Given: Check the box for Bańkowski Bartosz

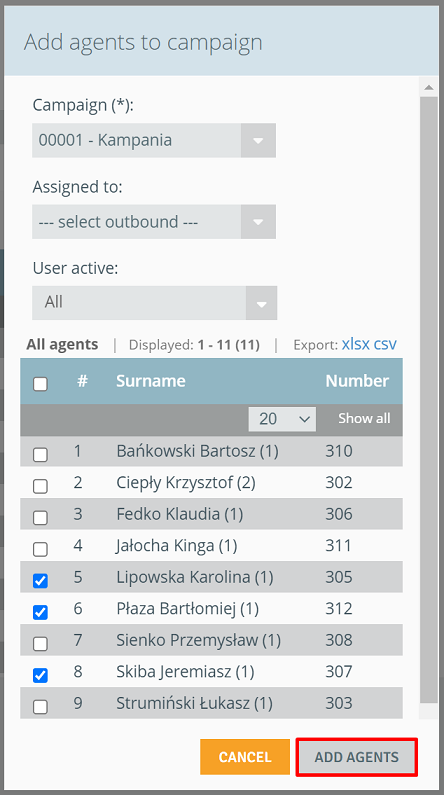Looking at the screenshot, I should (x=41, y=454).
